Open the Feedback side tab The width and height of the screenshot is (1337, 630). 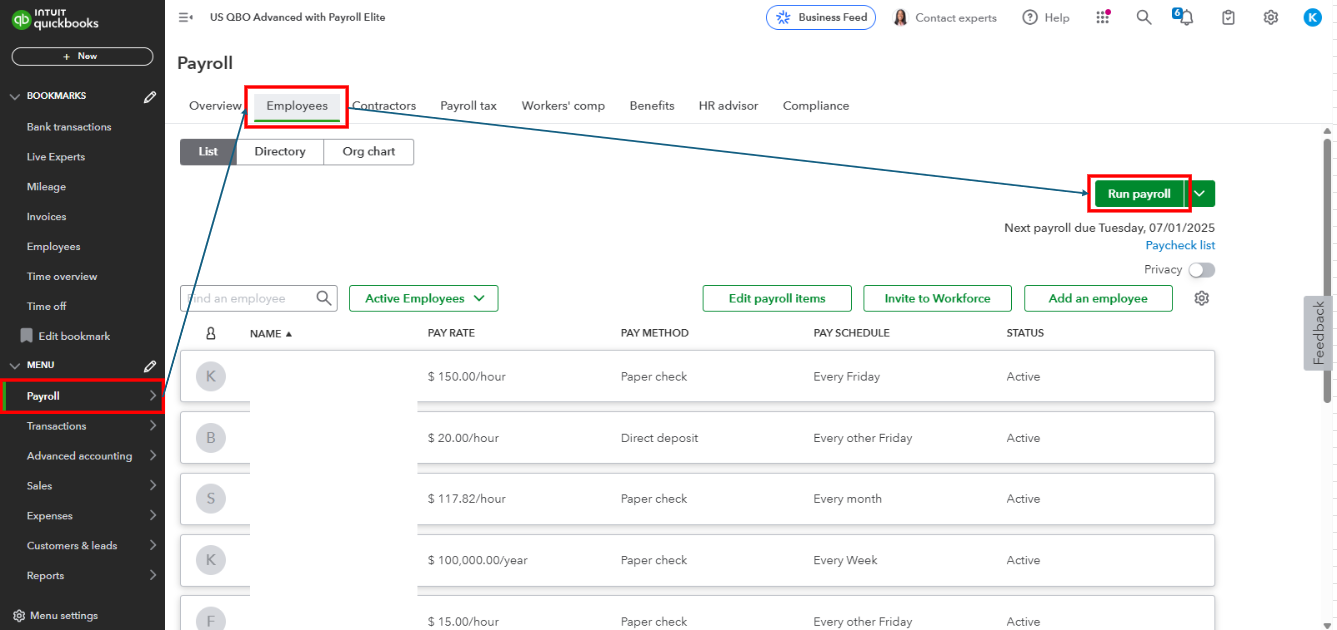coord(1319,333)
